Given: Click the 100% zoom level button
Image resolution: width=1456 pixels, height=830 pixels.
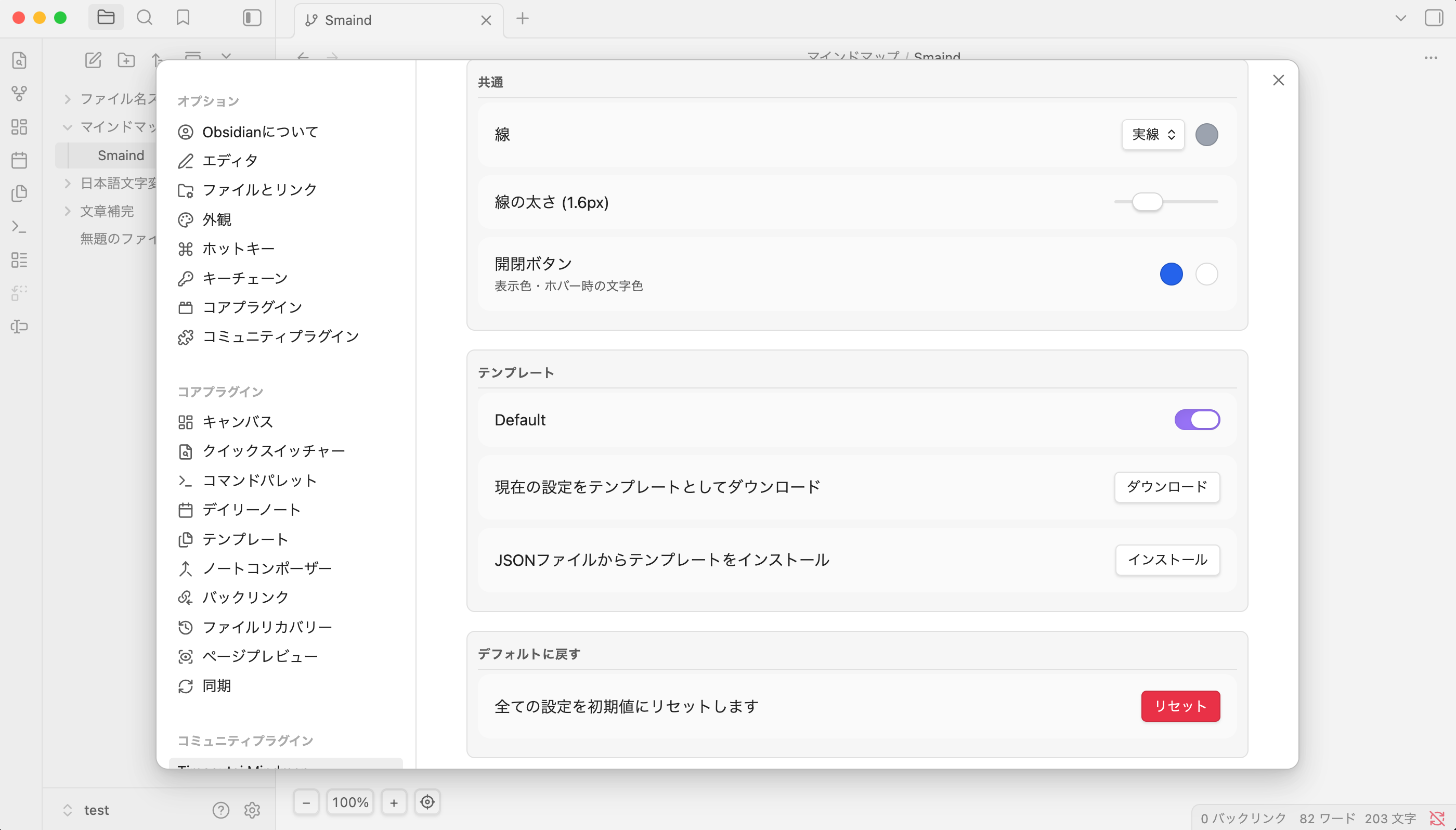Looking at the screenshot, I should pos(350,802).
